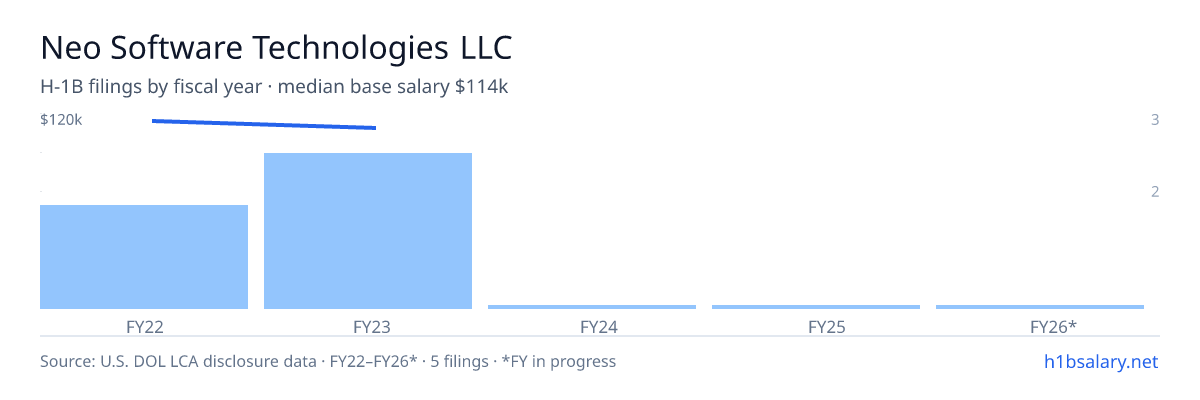Select the thin FY24 bar

click(592, 307)
